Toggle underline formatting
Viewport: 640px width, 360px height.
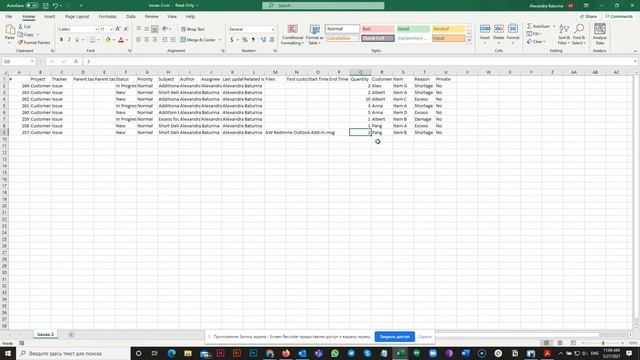(77, 40)
